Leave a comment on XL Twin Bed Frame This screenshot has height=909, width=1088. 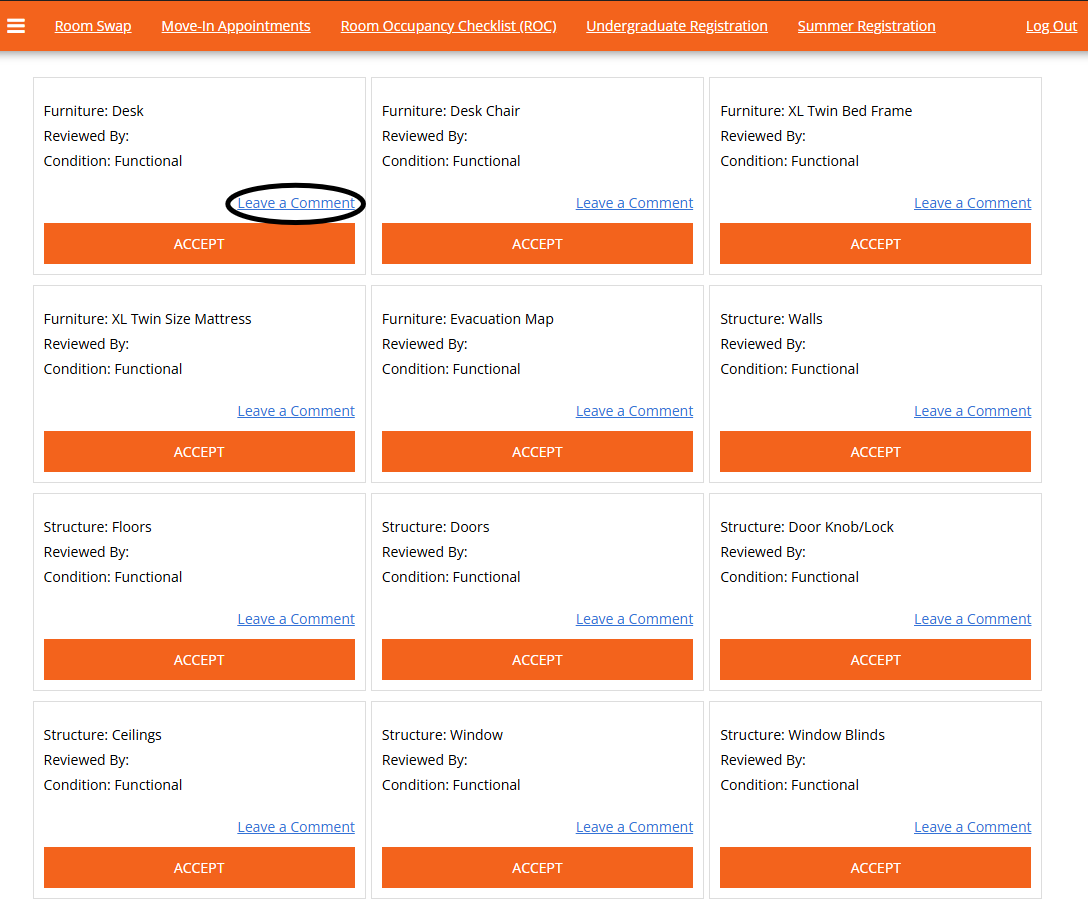972,203
